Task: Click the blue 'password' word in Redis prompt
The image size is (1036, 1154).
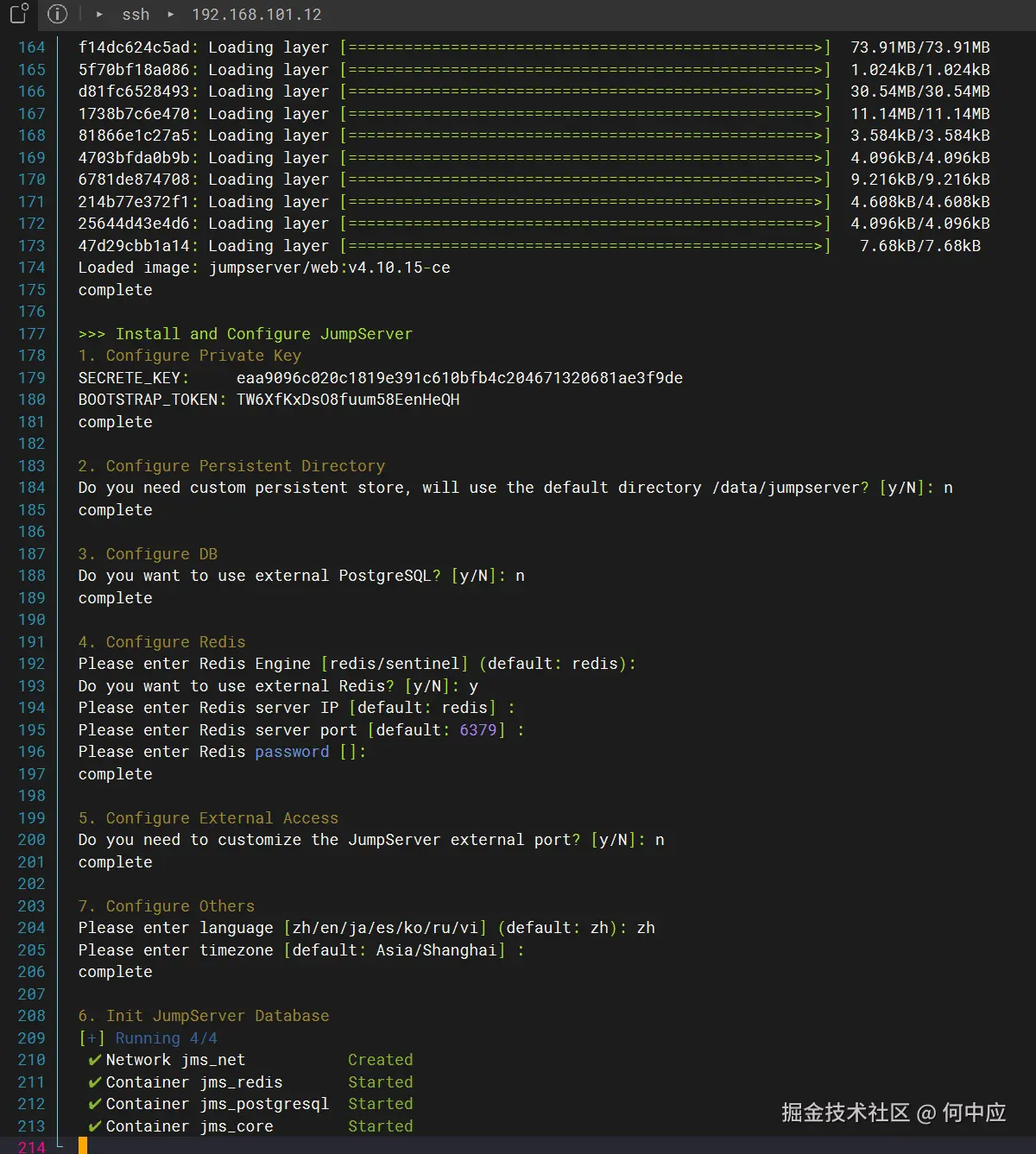Action: pyautogui.click(x=292, y=752)
